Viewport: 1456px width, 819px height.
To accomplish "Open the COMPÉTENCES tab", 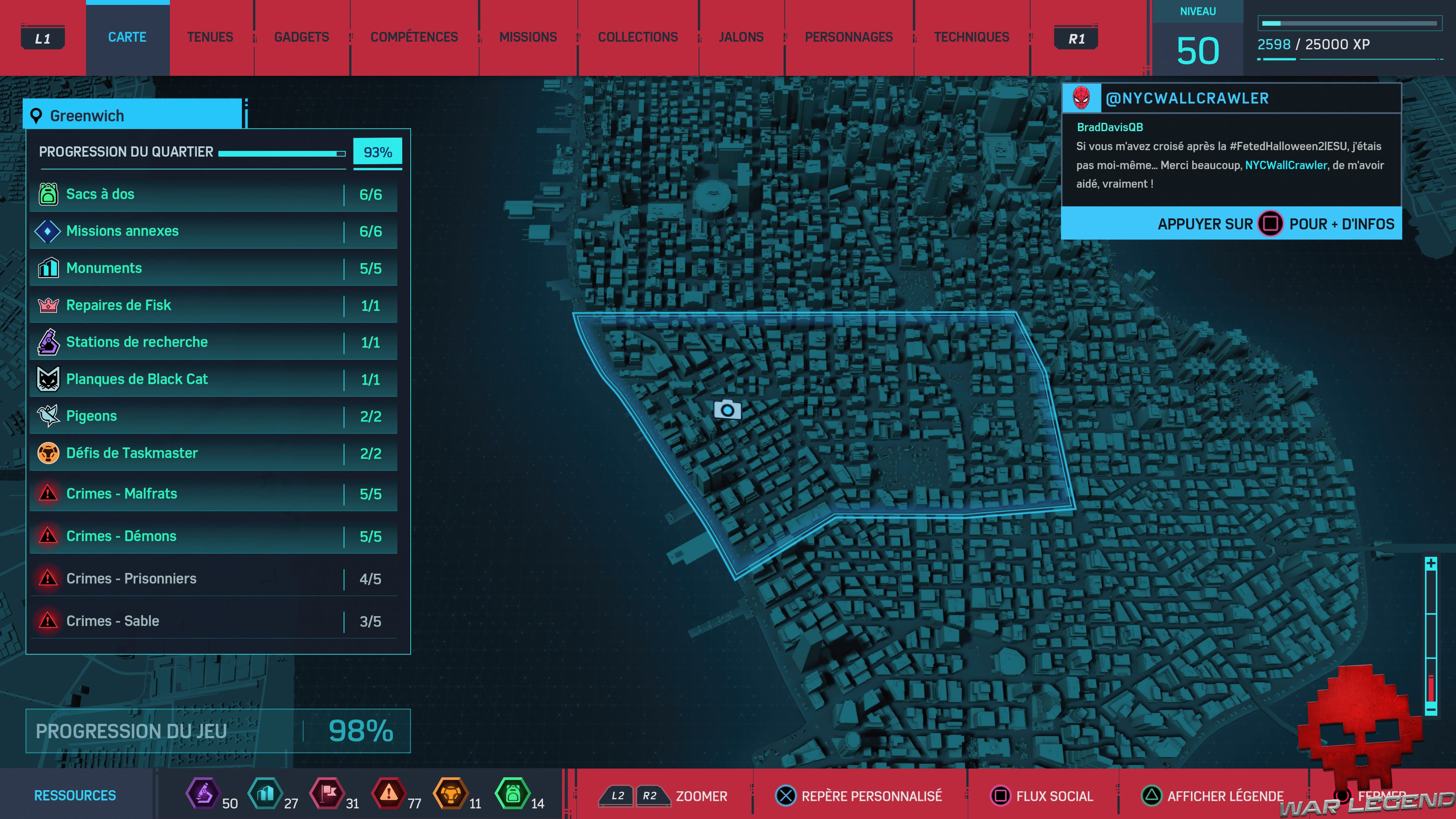I will [x=414, y=37].
